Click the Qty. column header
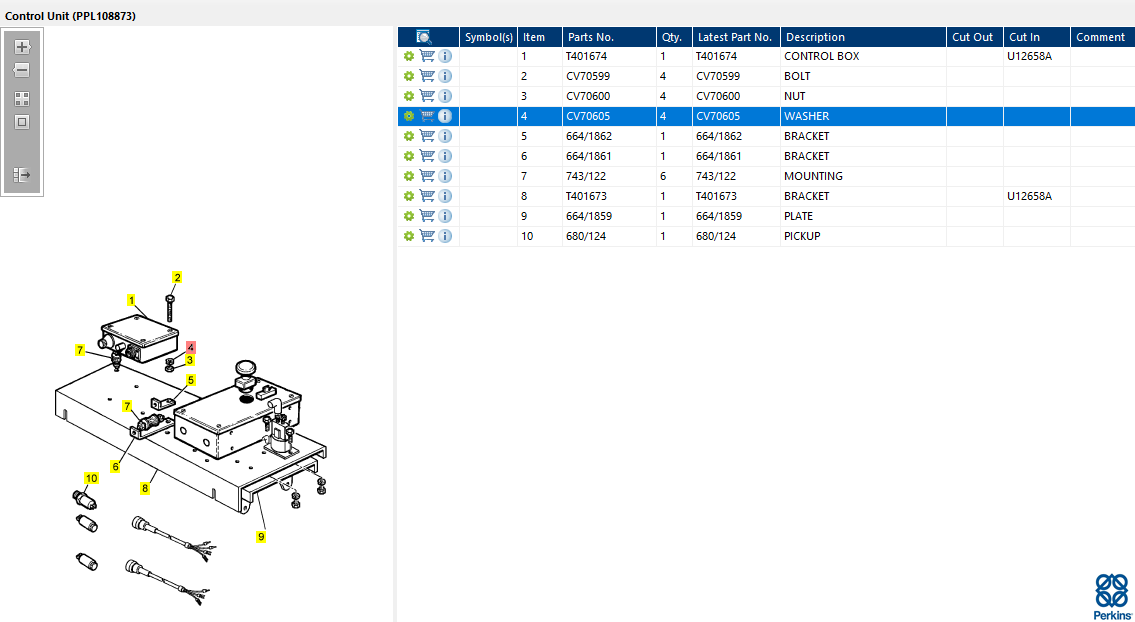This screenshot has width=1135, height=622. click(x=675, y=37)
